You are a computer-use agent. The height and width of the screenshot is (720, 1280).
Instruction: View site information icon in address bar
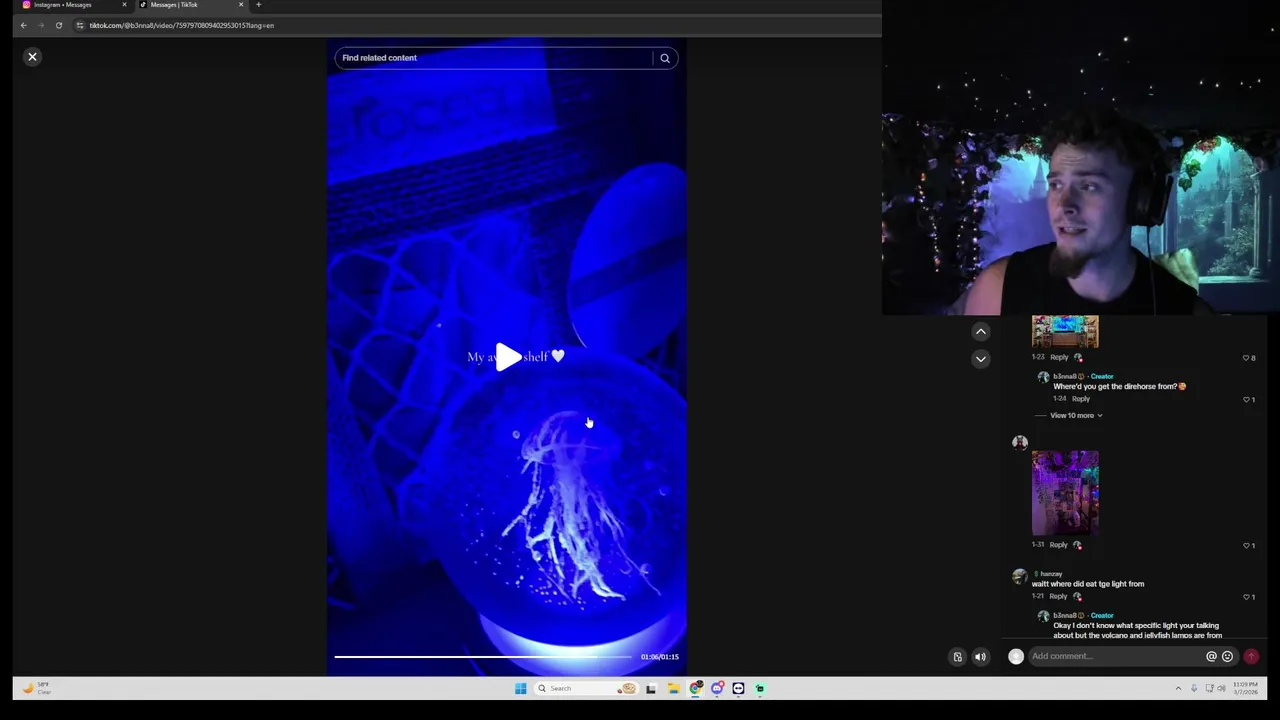coord(80,25)
